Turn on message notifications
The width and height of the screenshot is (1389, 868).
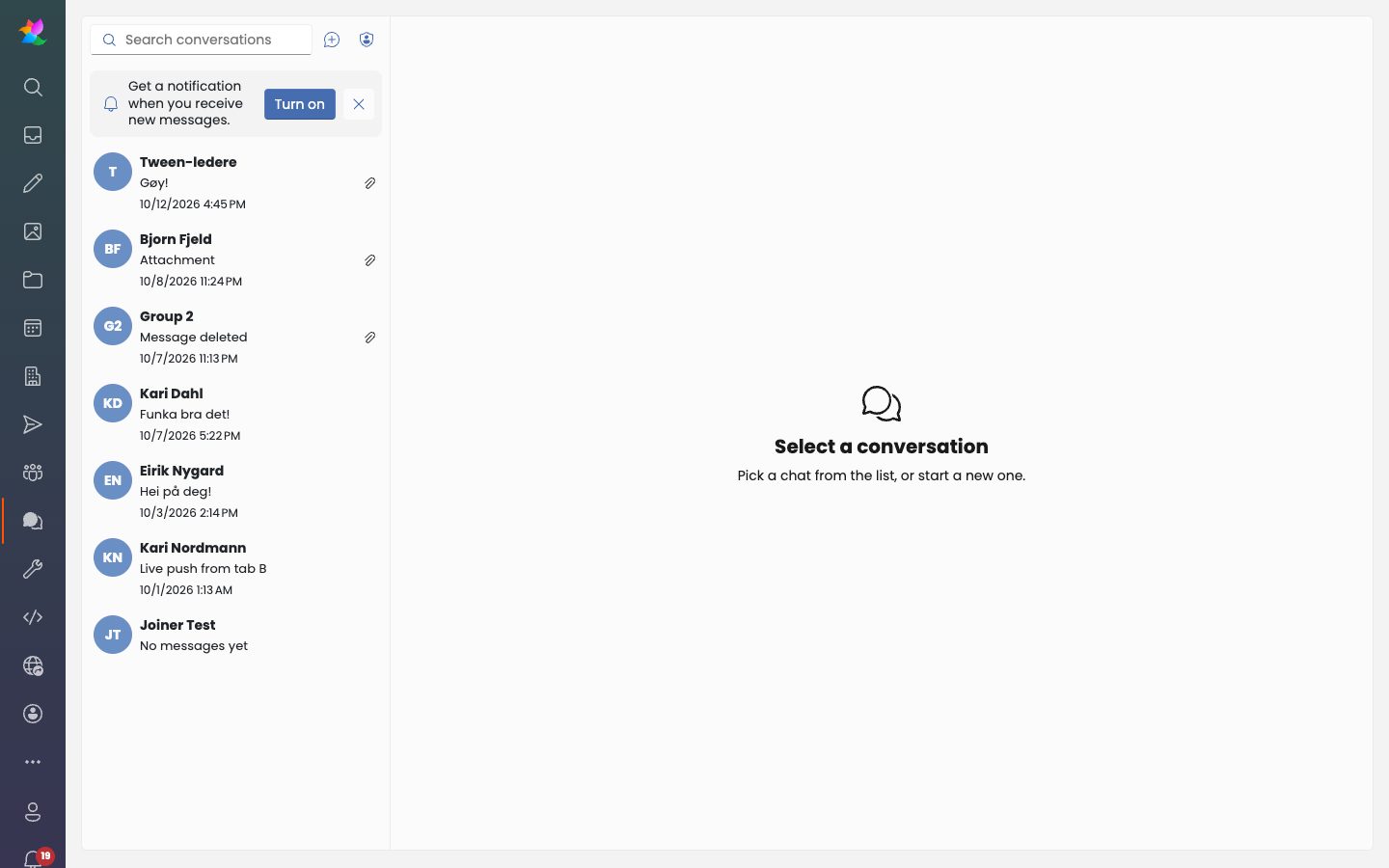[x=300, y=104]
